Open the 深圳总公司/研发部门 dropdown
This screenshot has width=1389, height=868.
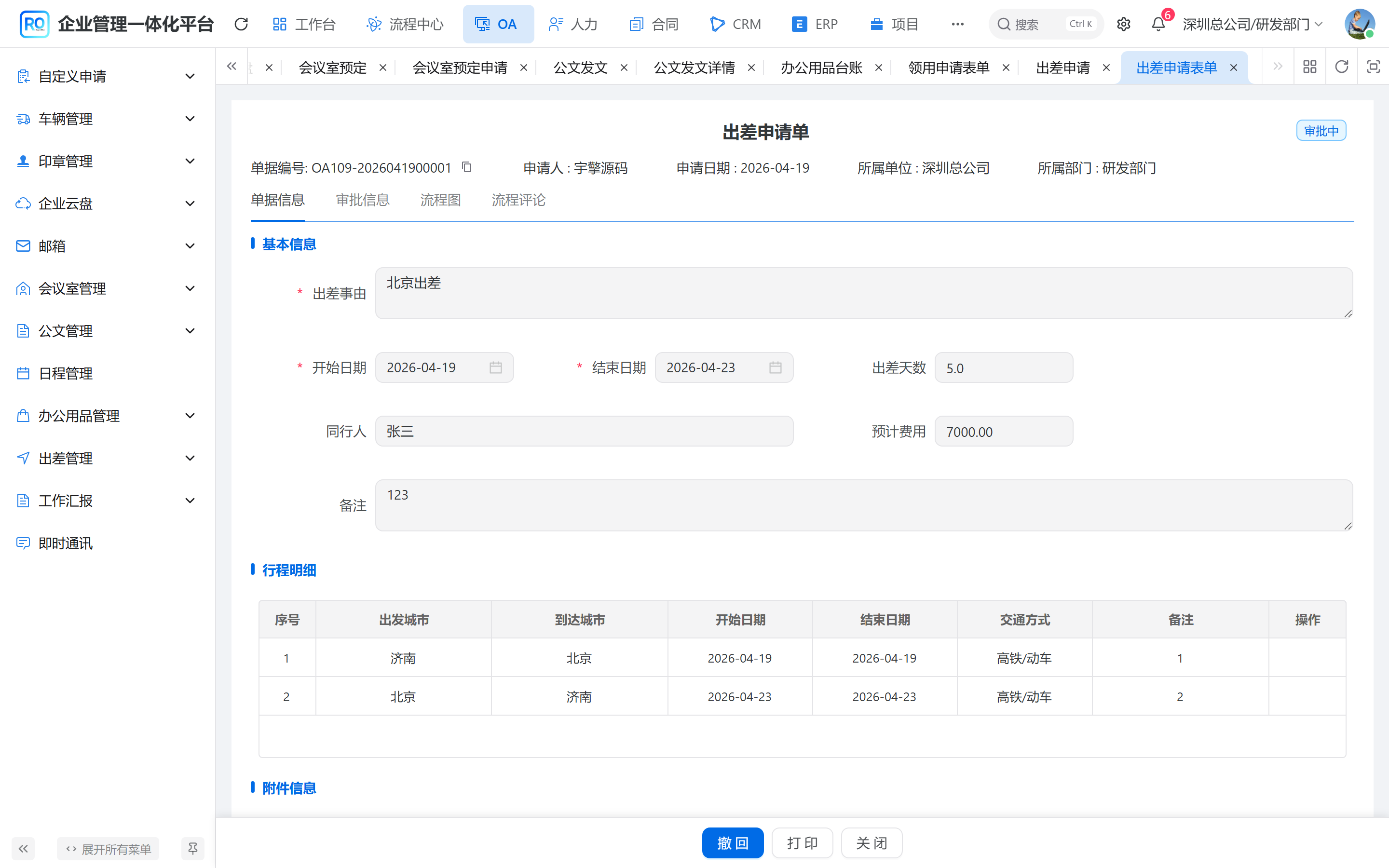point(1253,24)
